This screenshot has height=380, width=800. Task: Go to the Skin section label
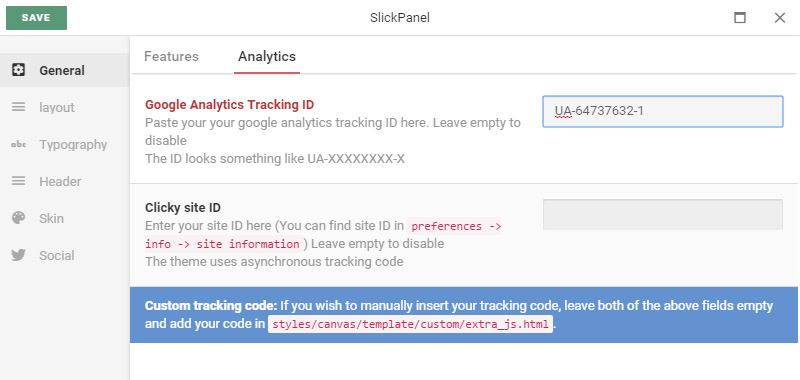[52, 218]
